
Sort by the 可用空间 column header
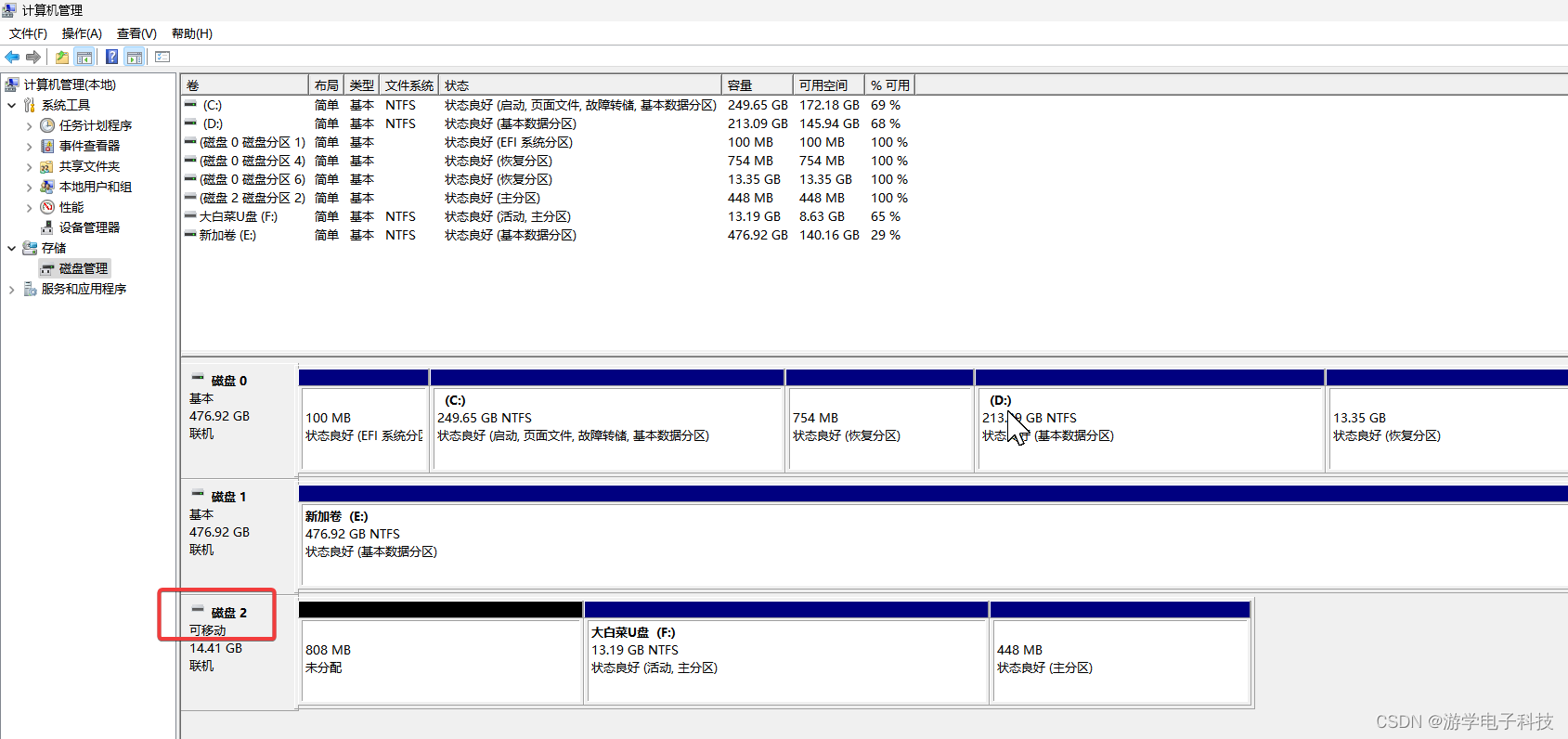(828, 84)
